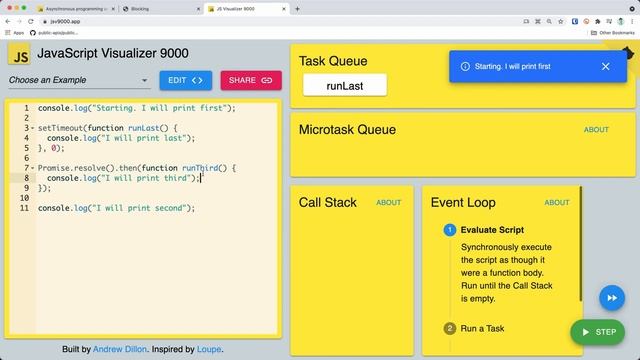640x360 pixels.
Task: Open the Apps bookmarks shortcut
Action: 14,33
